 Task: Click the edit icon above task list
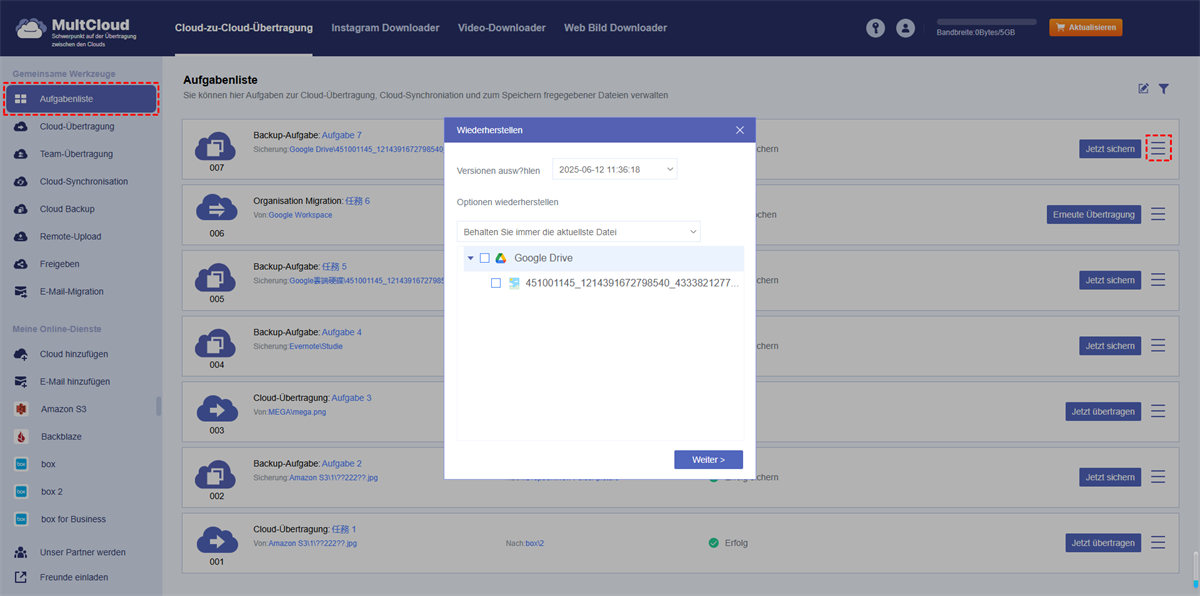click(x=1143, y=89)
